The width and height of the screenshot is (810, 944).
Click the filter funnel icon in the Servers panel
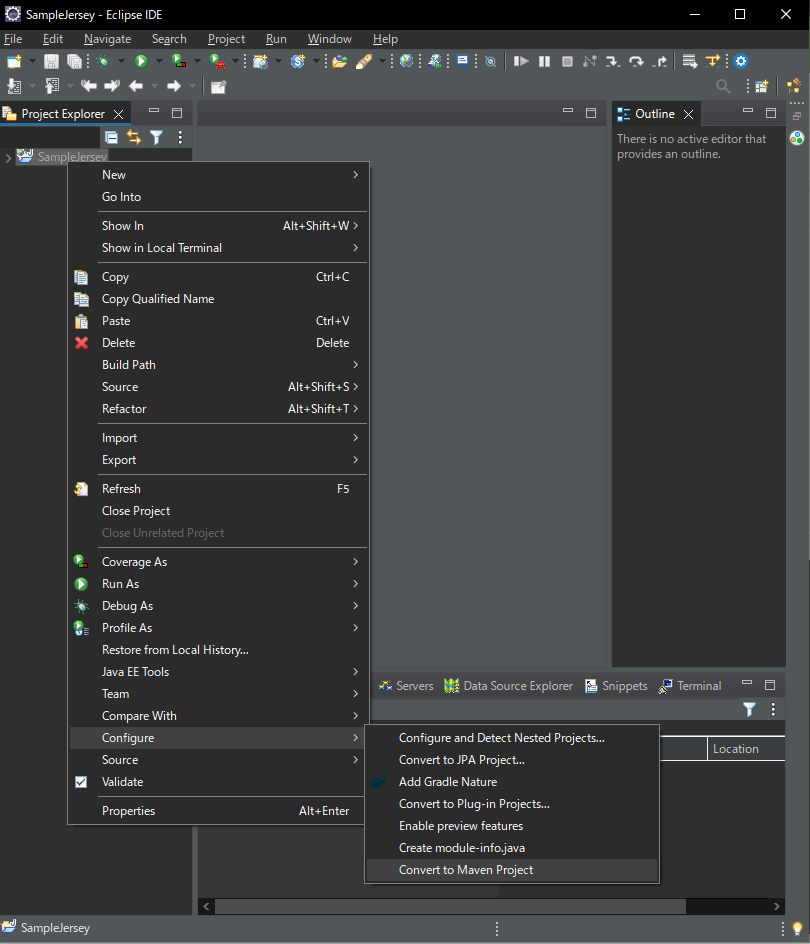[748, 708]
